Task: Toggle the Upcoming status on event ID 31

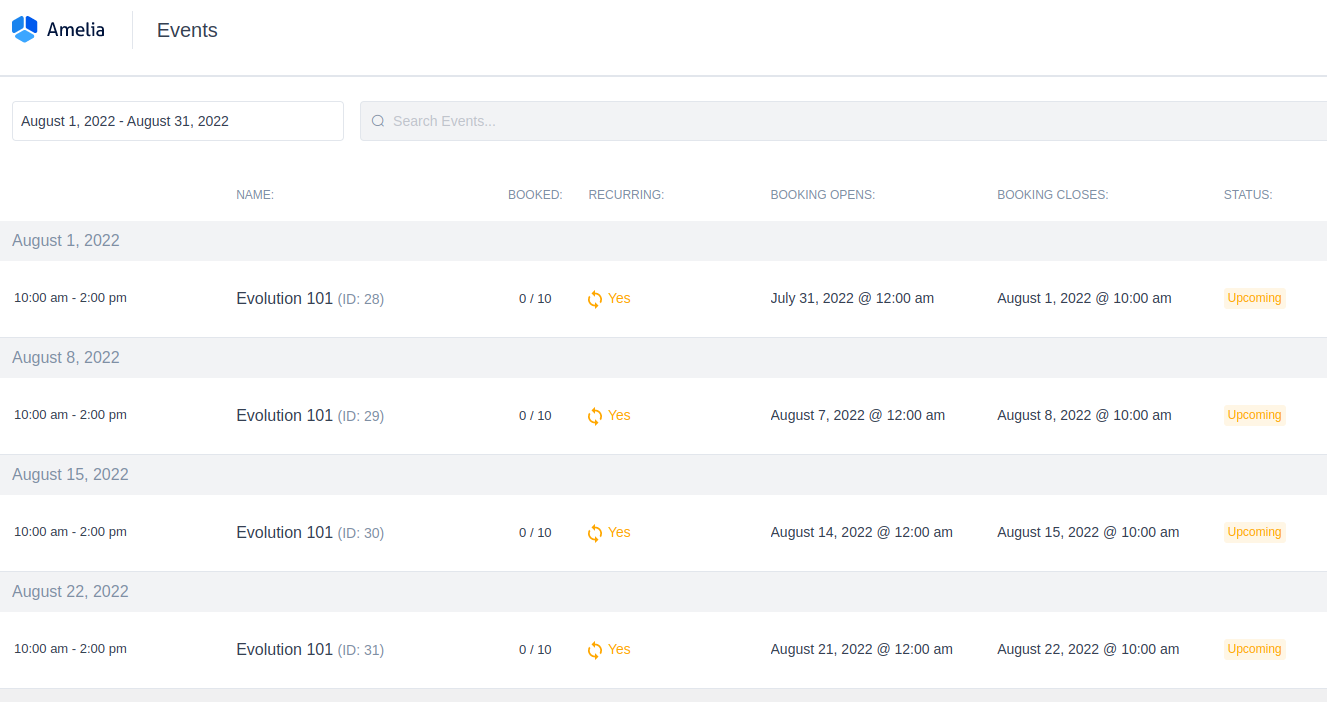Action: 1254,648
